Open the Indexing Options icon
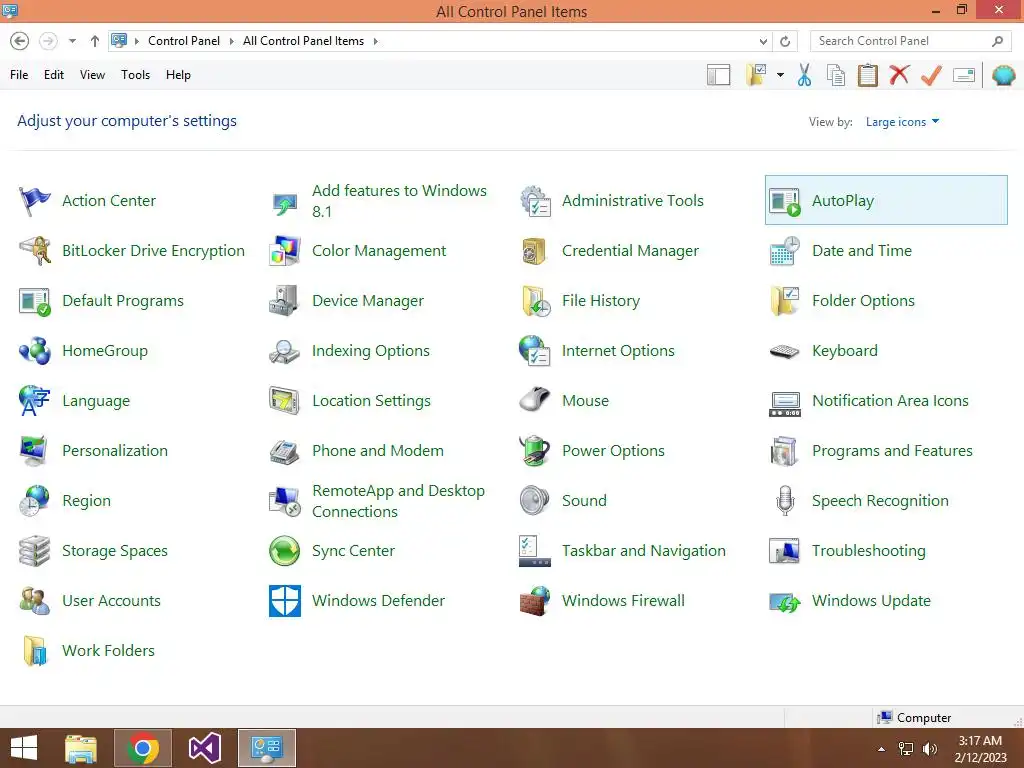Viewport: 1024px width, 768px height. pos(285,351)
